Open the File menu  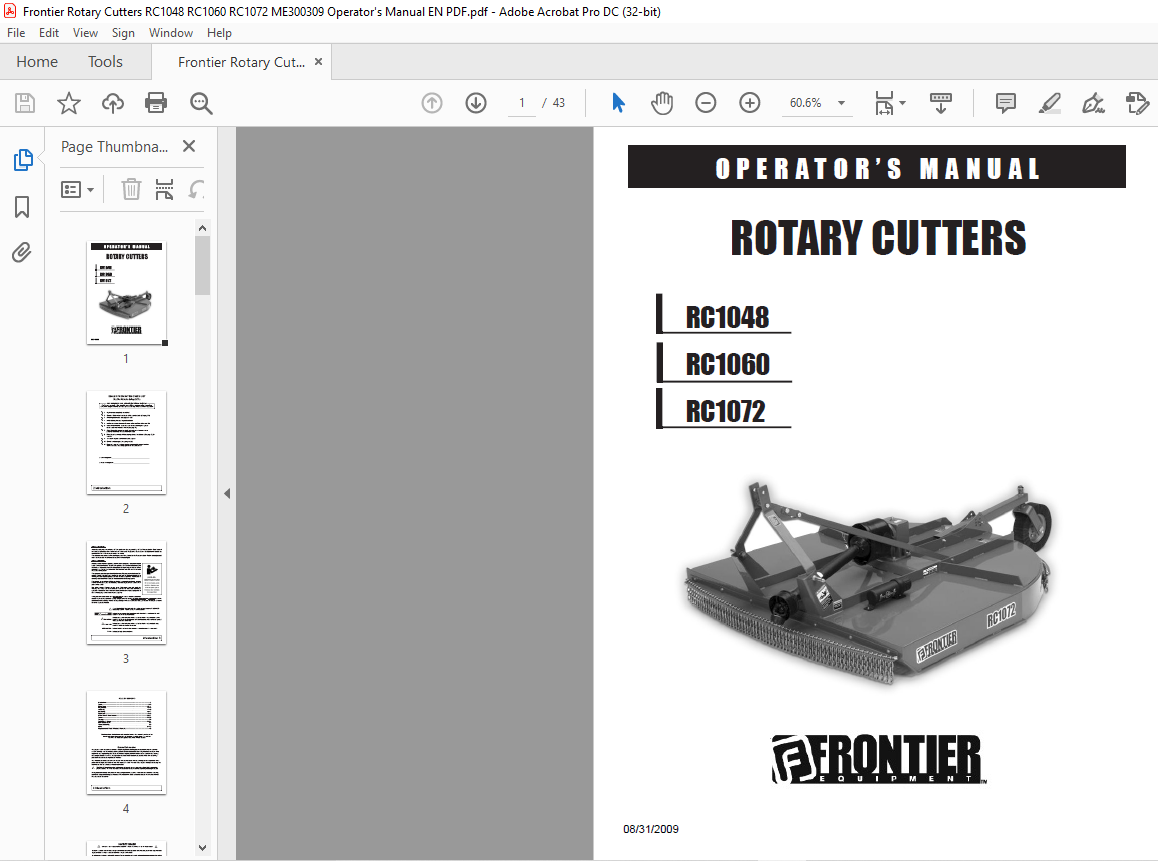(x=16, y=32)
